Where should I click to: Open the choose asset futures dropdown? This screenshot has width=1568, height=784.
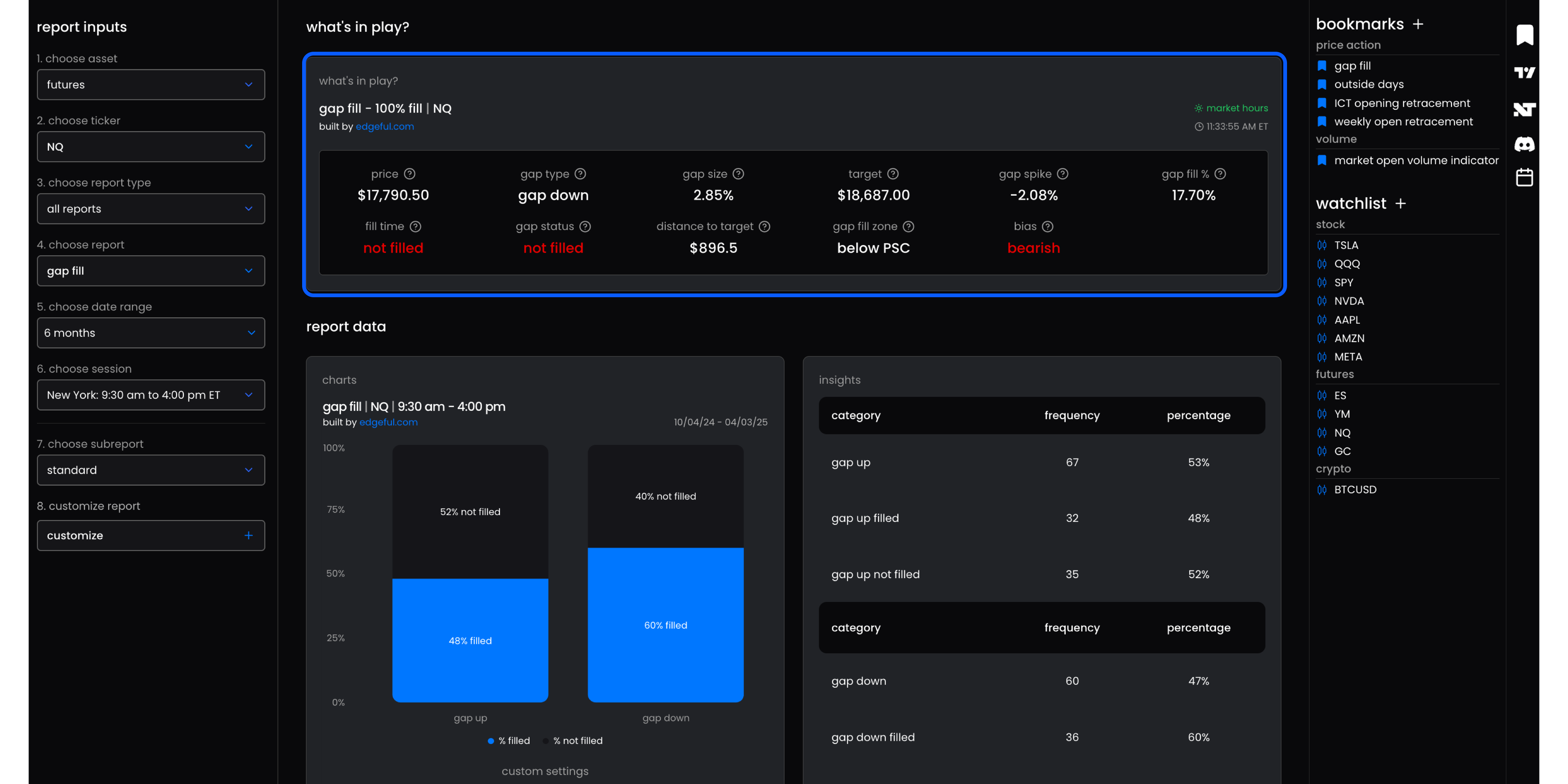pos(150,85)
